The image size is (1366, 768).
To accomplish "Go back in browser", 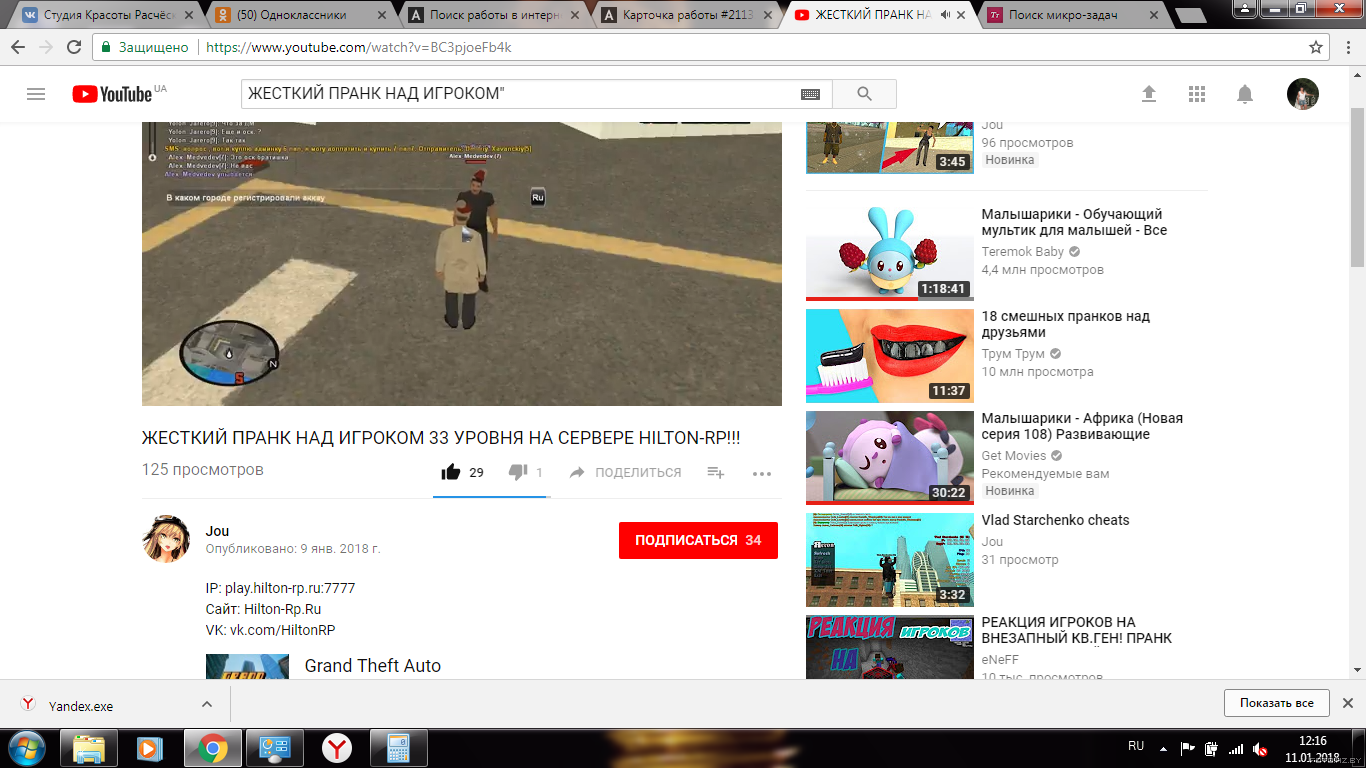I will 18,47.
